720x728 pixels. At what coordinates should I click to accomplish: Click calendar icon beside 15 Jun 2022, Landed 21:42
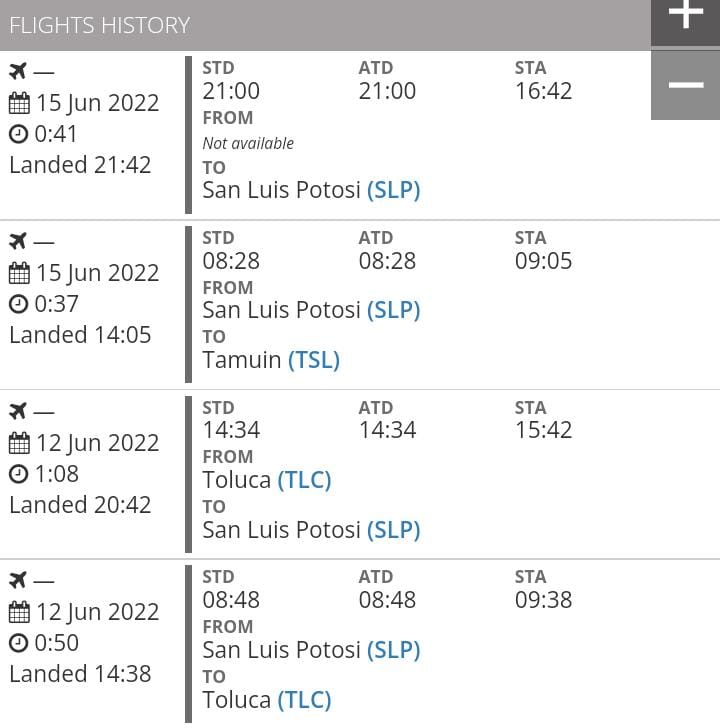19,103
